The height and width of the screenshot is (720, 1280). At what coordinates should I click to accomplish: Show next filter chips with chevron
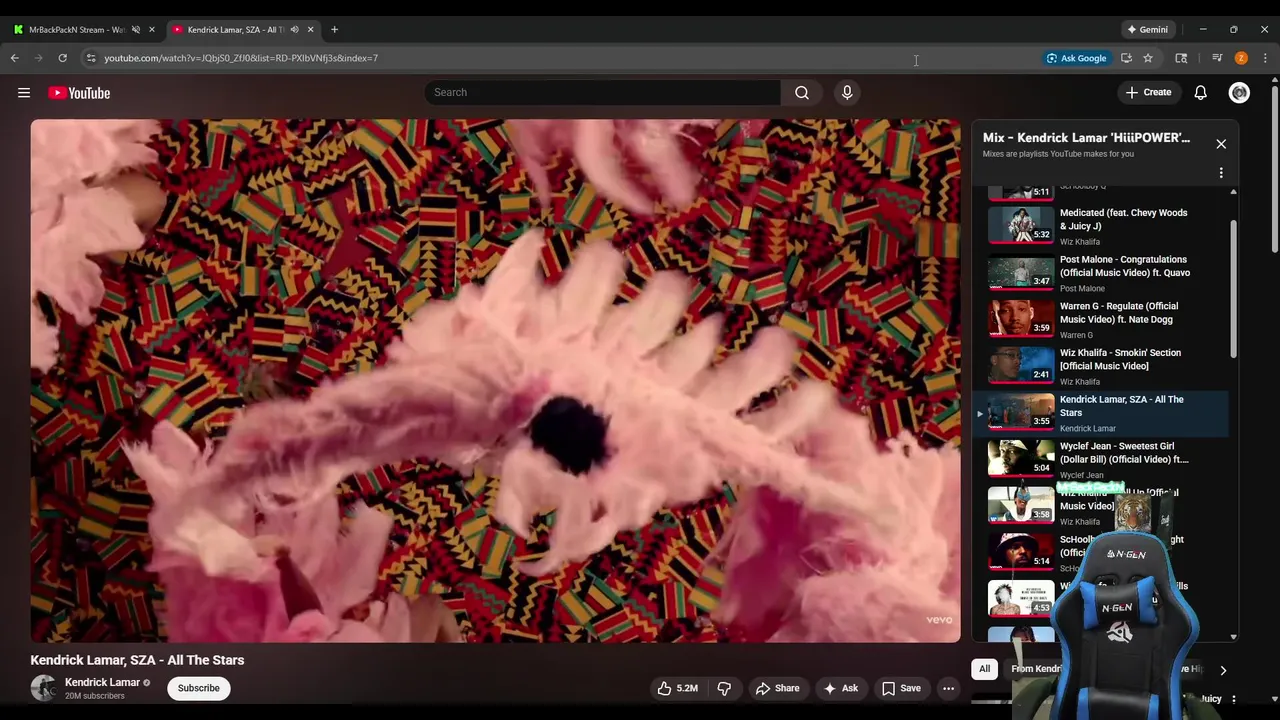point(1223,670)
